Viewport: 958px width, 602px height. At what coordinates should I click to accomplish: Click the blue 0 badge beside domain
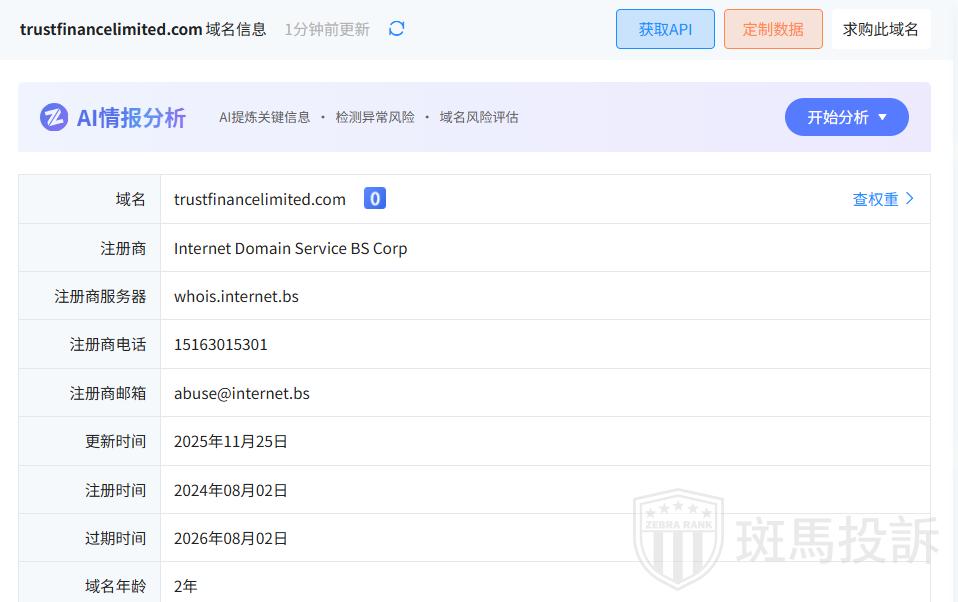pos(375,199)
